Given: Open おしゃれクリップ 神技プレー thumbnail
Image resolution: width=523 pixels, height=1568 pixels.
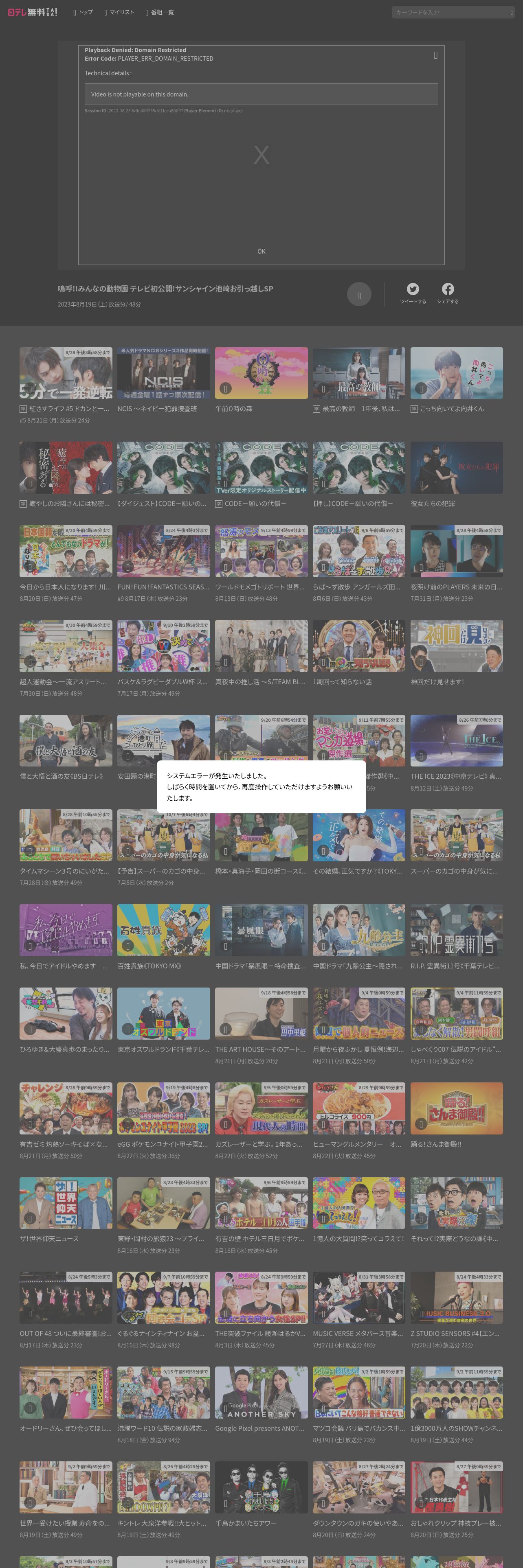Looking at the screenshot, I should [457, 1487].
